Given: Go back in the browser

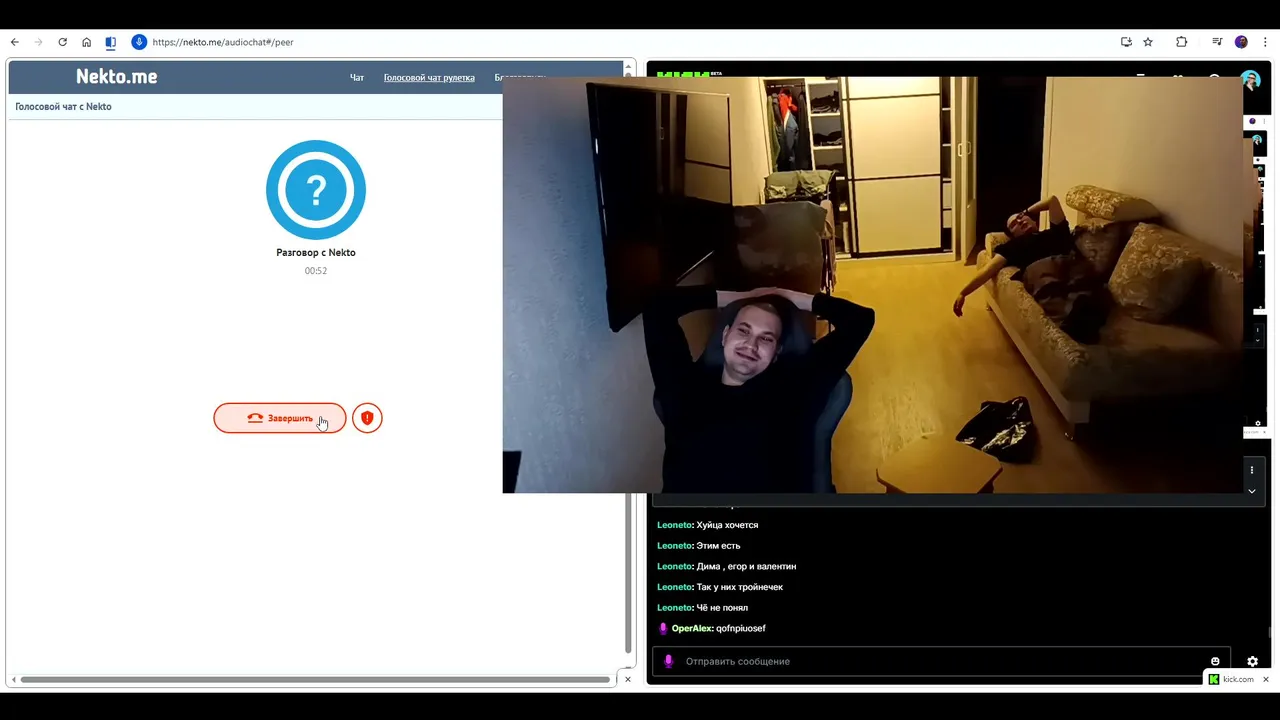Looking at the screenshot, I should 15,42.
